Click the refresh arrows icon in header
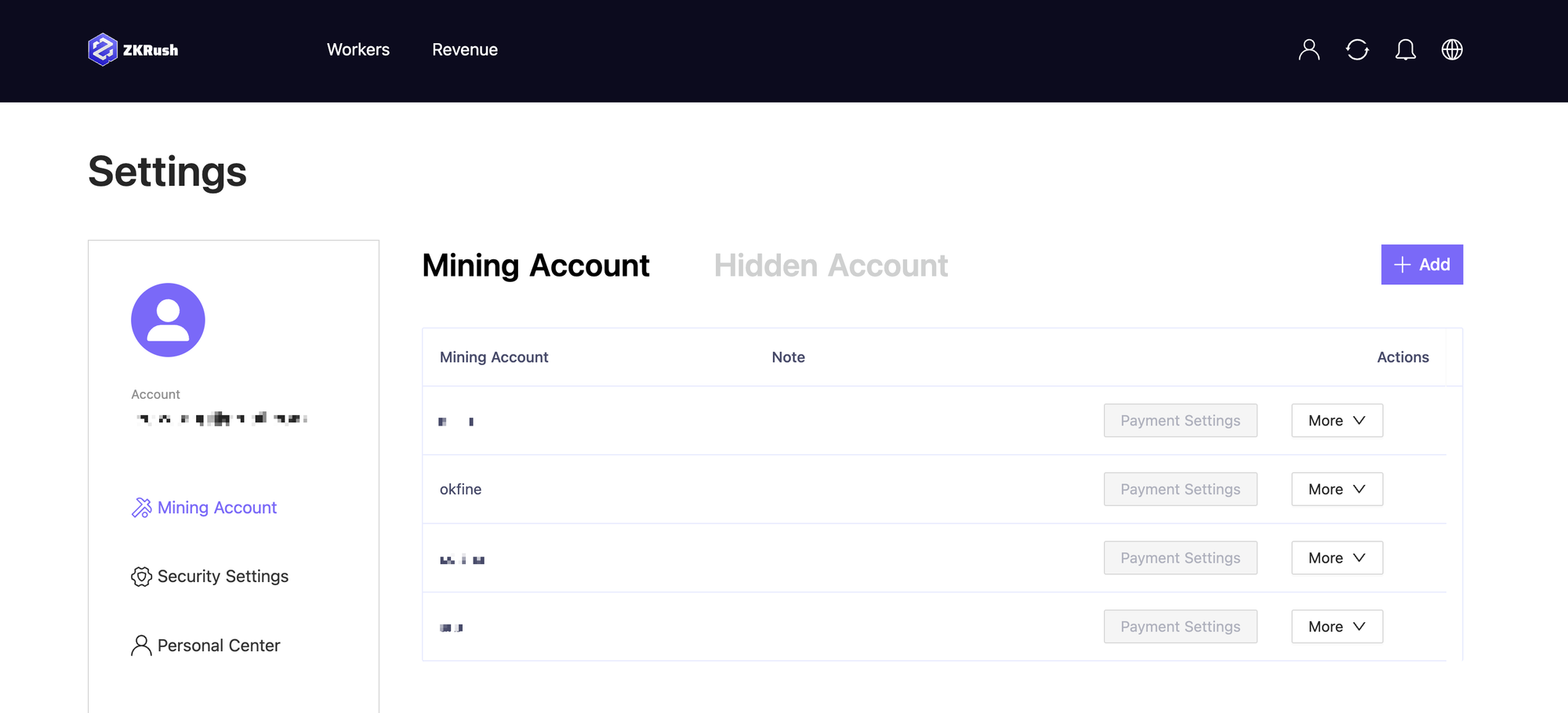The image size is (1568, 713). (1357, 49)
